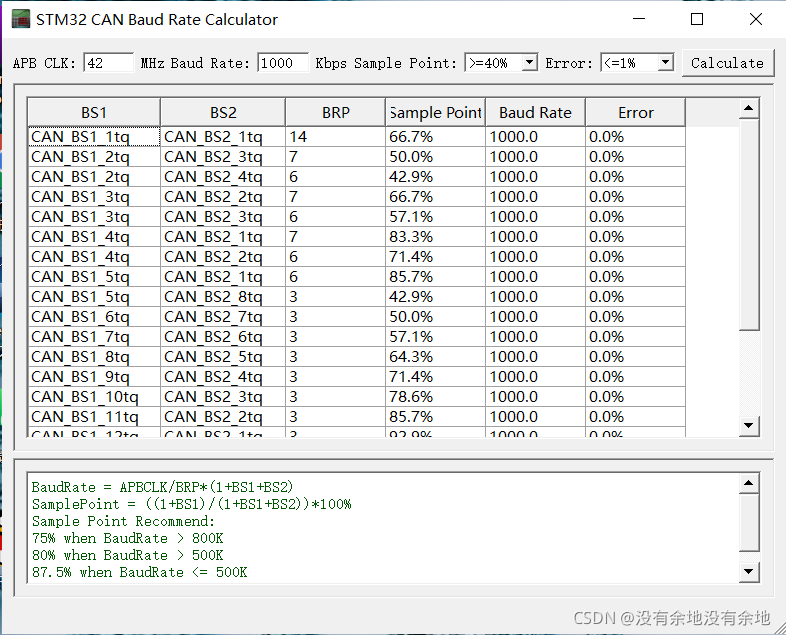786x635 pixels.
Task: Click the Baud Rate column header
Action: pyautogui.click(x=535, y=112)
